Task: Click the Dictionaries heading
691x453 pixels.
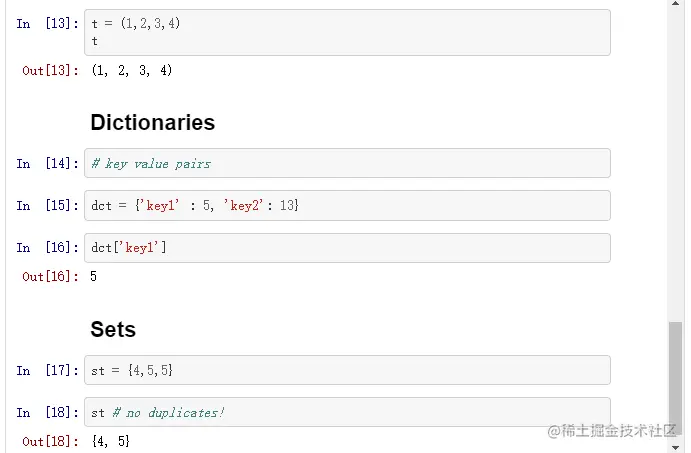Action: 152,123
